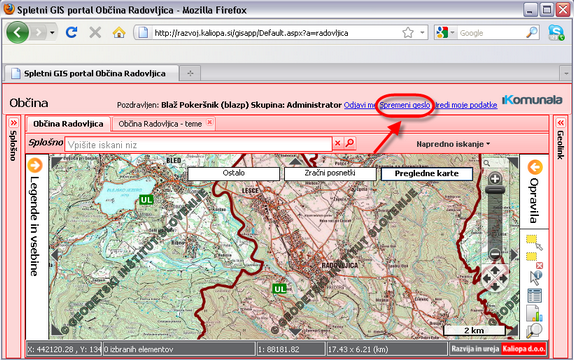
Task: Click the magnifier search documents icon
Action: (x=534, y=330)
